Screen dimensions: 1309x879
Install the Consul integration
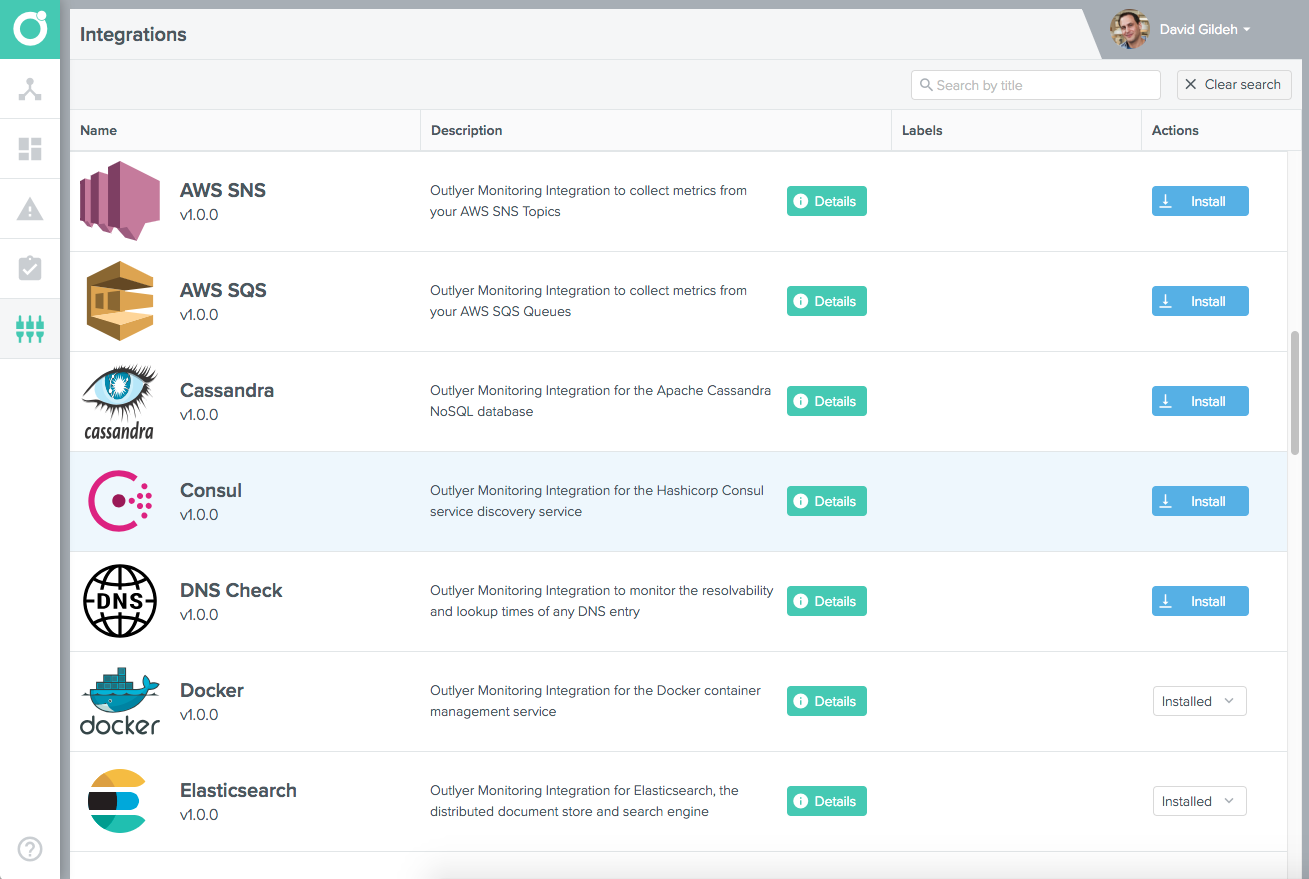point(1200,501)
